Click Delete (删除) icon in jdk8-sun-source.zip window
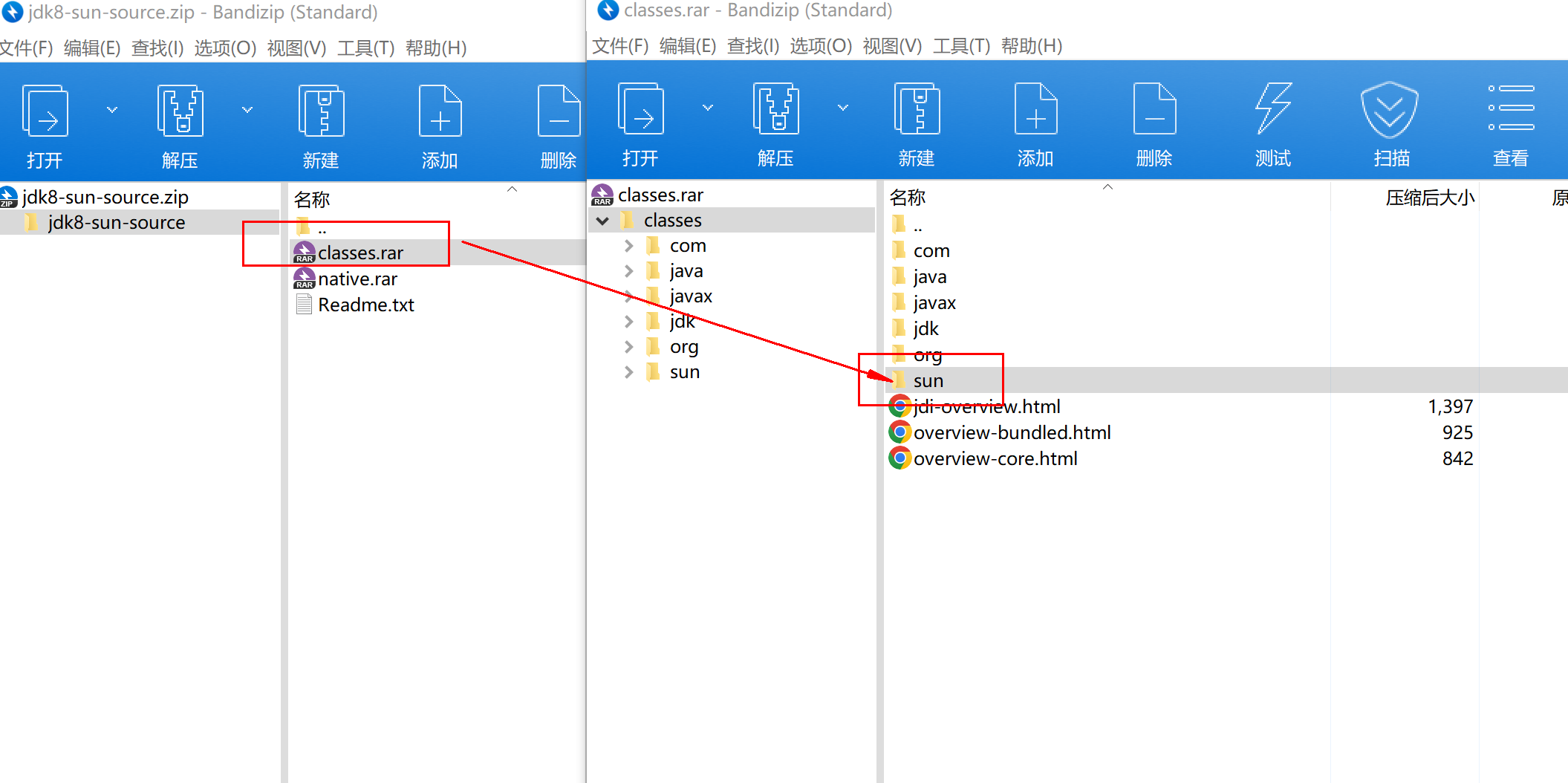This screenshot has height=783, width=1568. coord(559,111)
